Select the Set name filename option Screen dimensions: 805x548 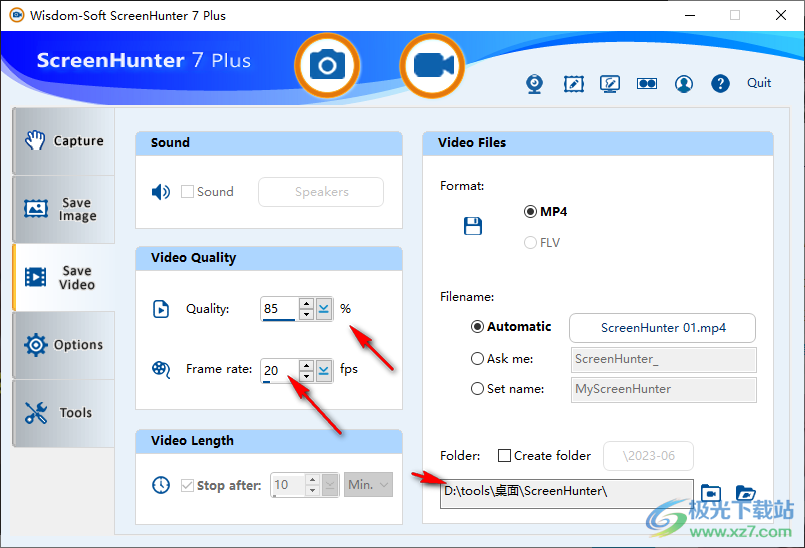tap(477, 389)
